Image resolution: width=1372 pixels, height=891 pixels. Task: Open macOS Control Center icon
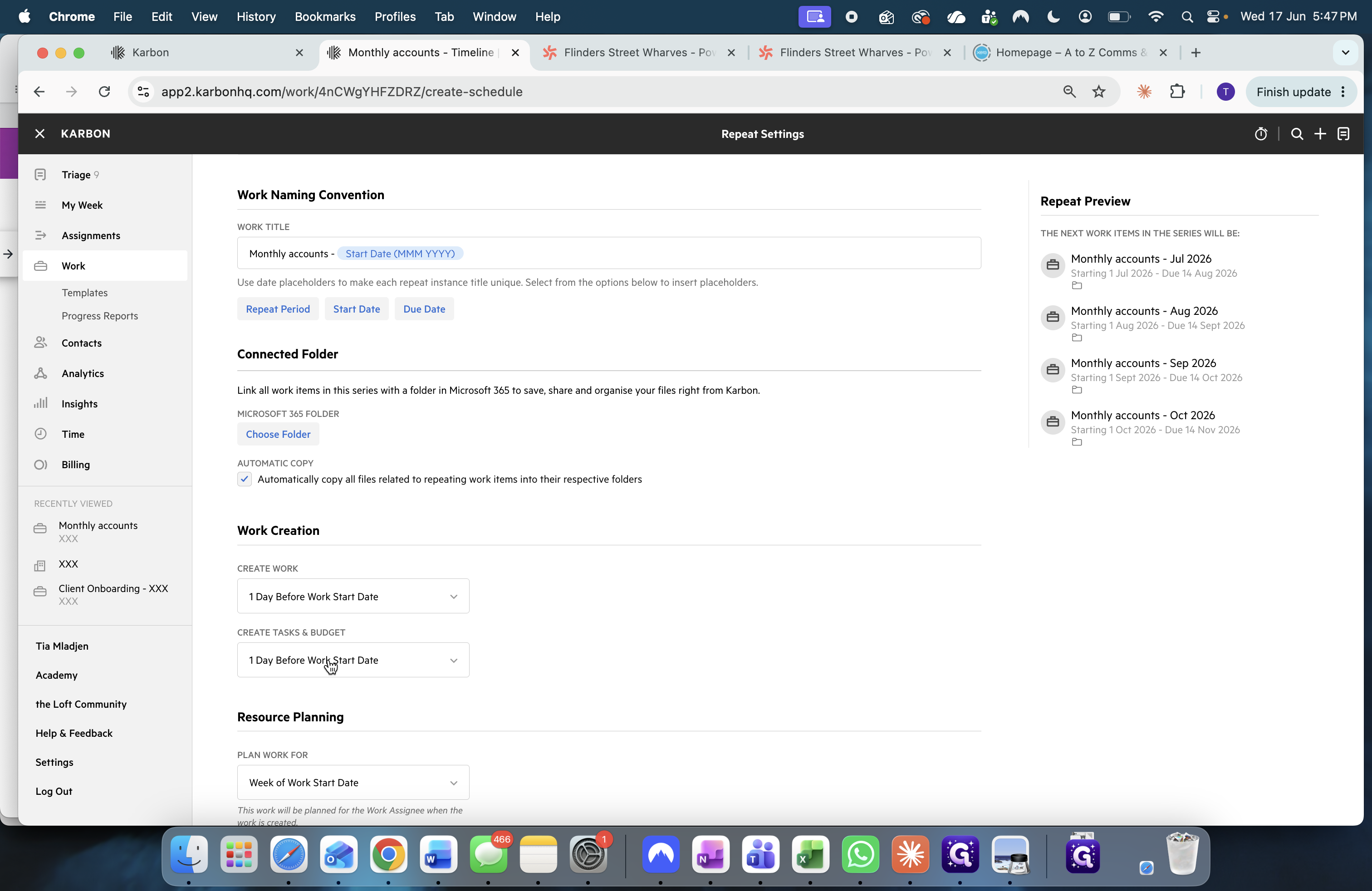pos(1212,17)
